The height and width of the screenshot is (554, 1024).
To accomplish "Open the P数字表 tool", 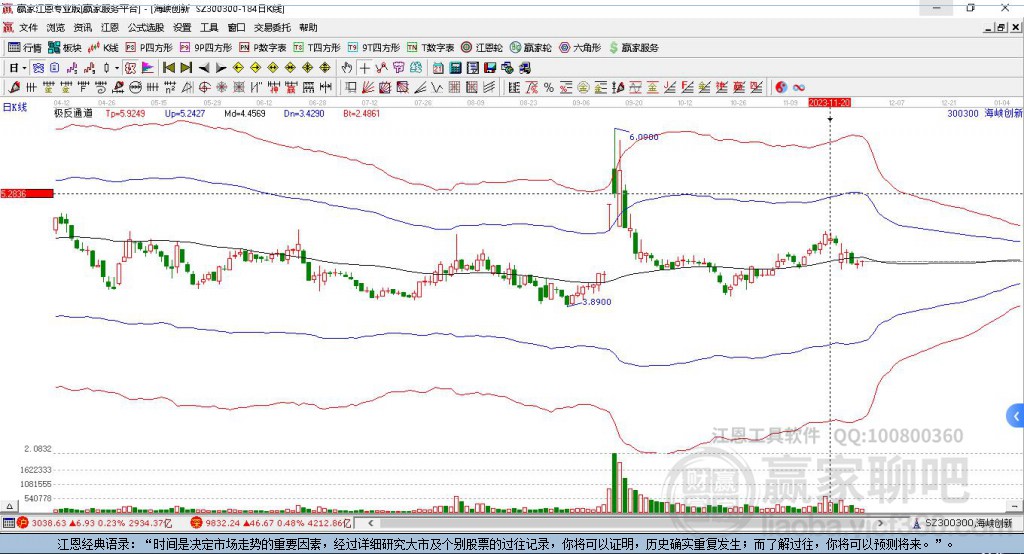I will point(263,48).
